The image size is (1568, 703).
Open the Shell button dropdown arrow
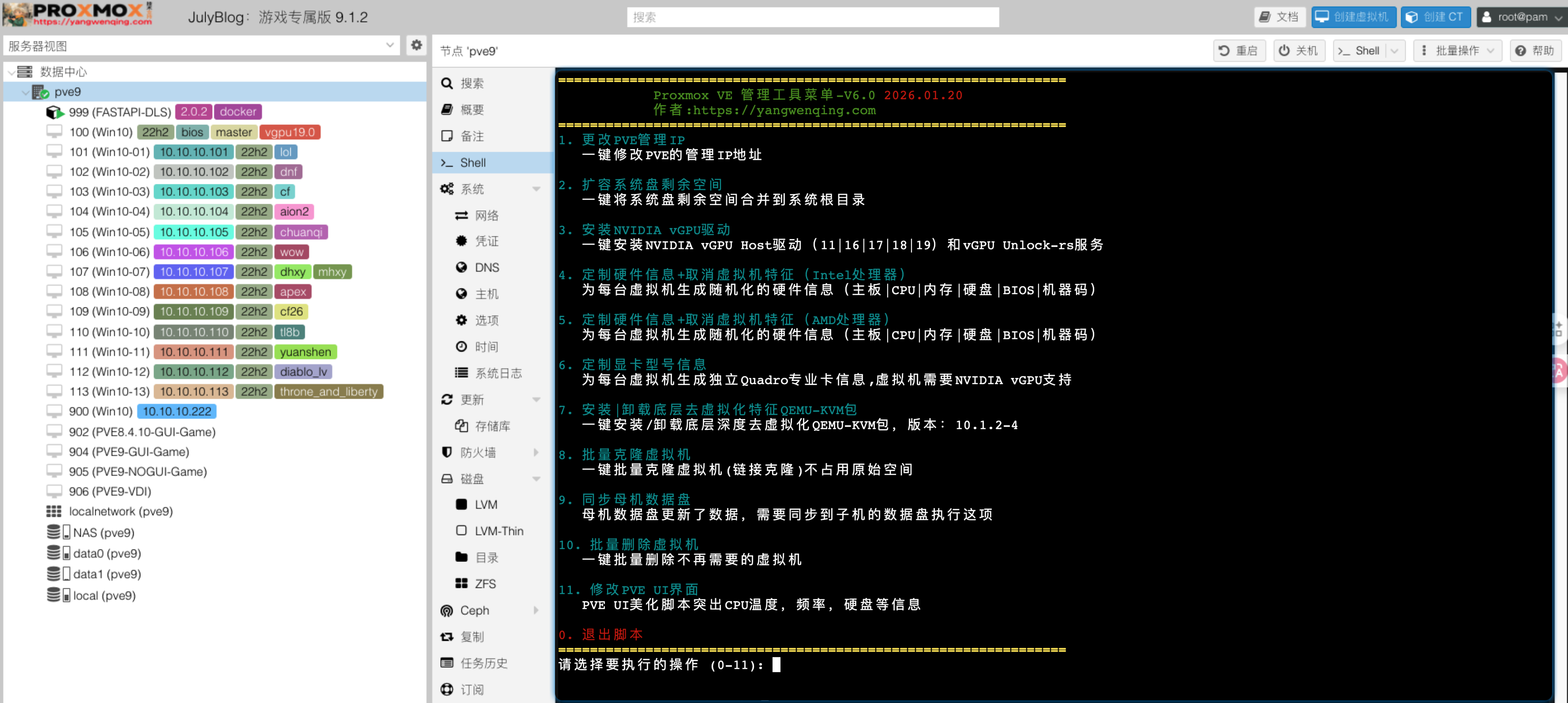pos(1395,51)
